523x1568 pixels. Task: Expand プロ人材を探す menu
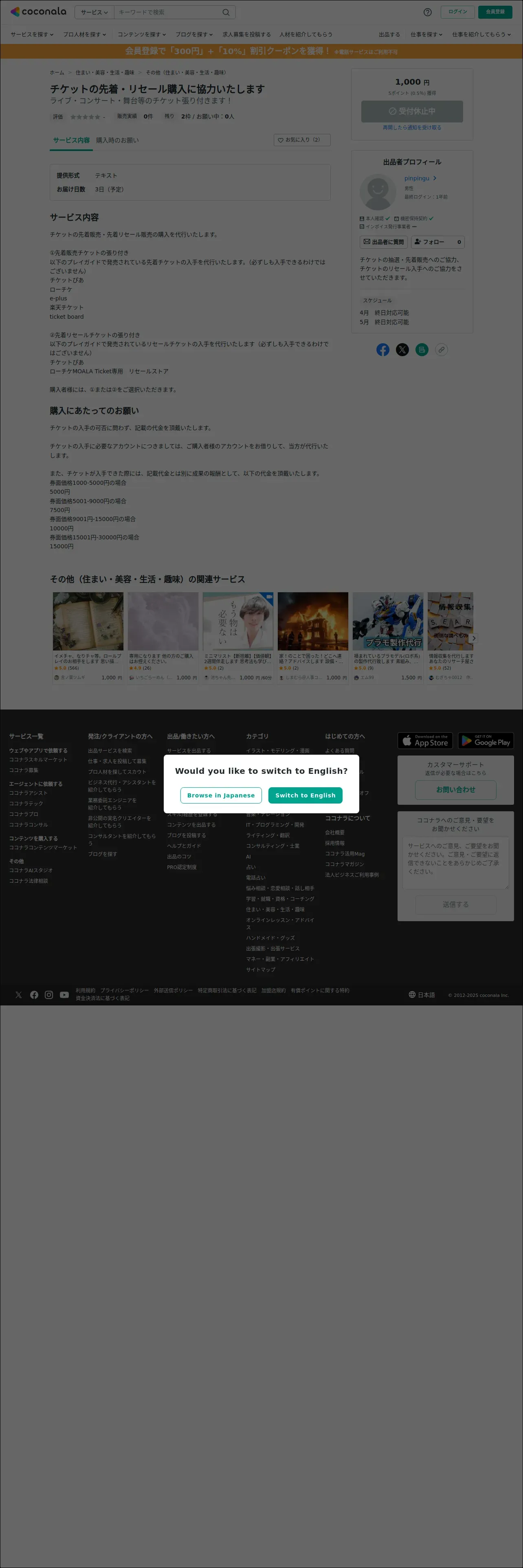click(x=85, y=35)
